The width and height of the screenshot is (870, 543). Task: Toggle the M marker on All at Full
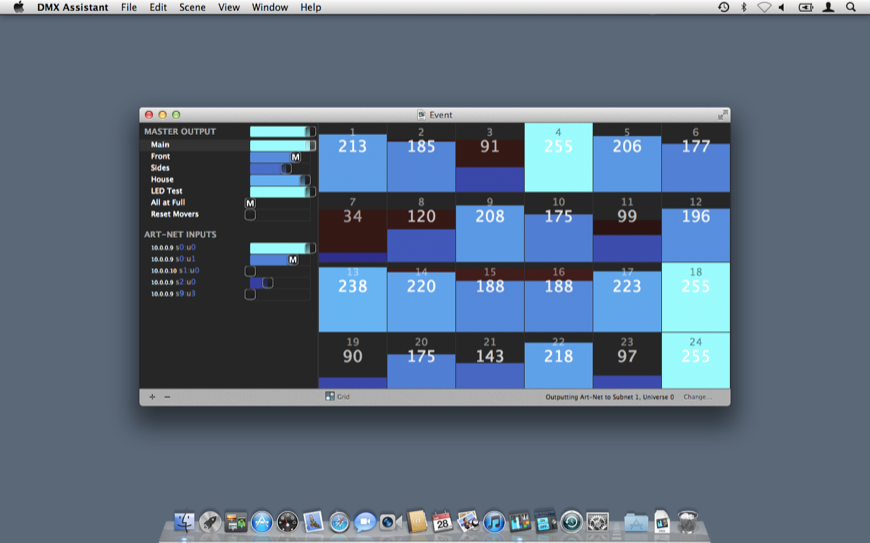tap(250, 203)
